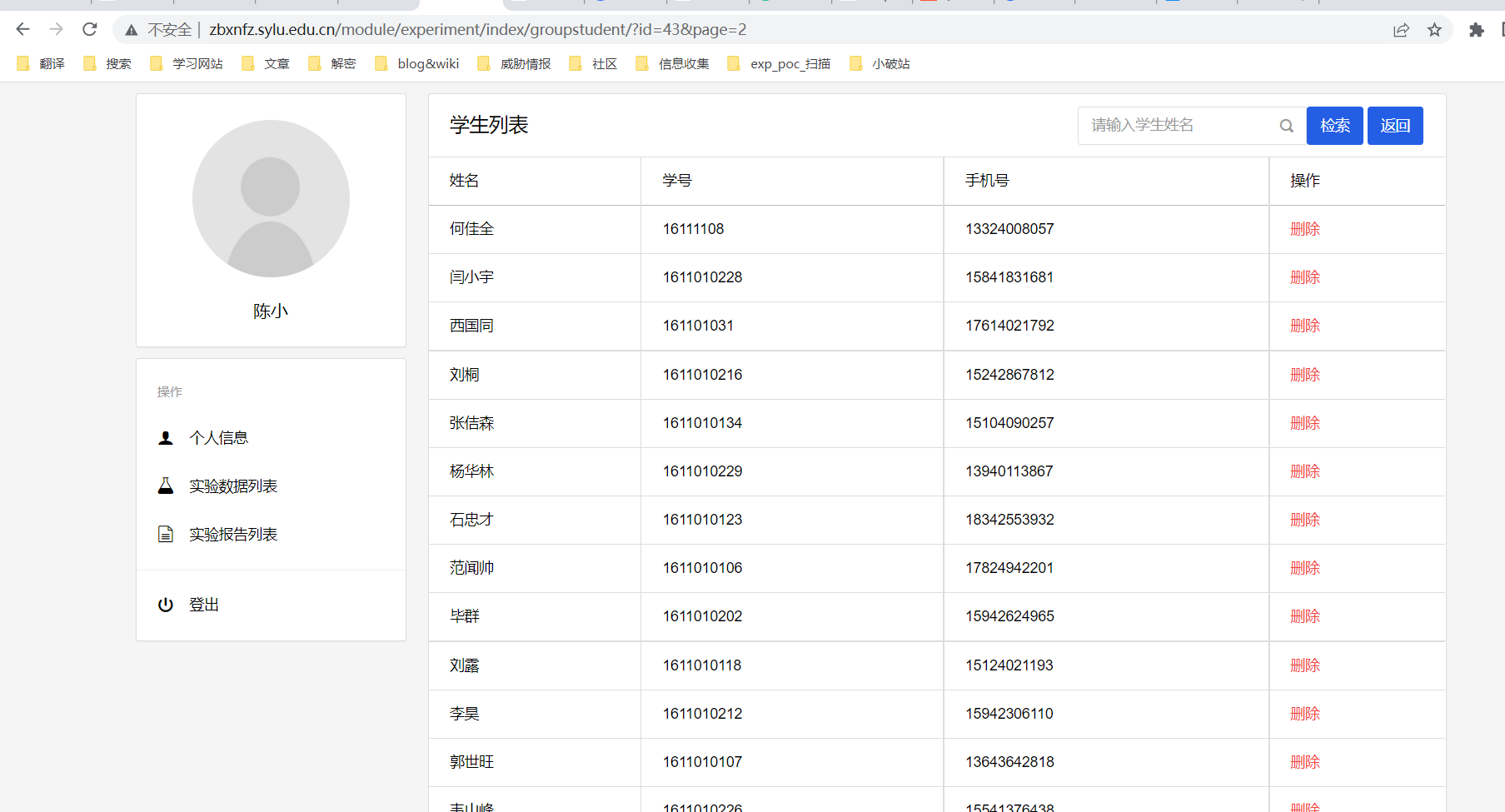Delete student 石忠才 via 删除
Image resolution: width=1505 pixels, height=812 pixels.
1305,520
